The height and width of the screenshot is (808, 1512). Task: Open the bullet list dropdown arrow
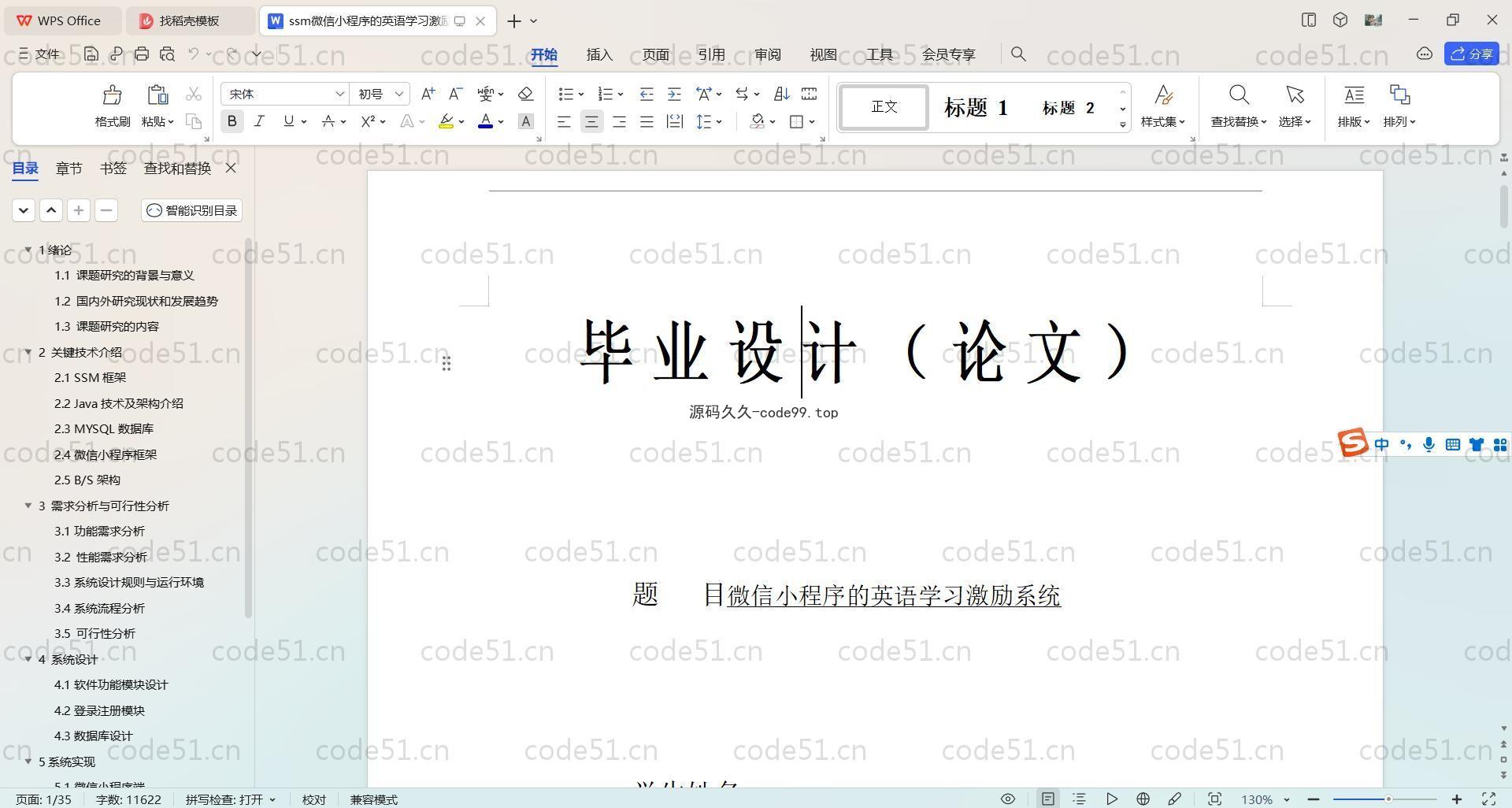(x=581, y=95)
